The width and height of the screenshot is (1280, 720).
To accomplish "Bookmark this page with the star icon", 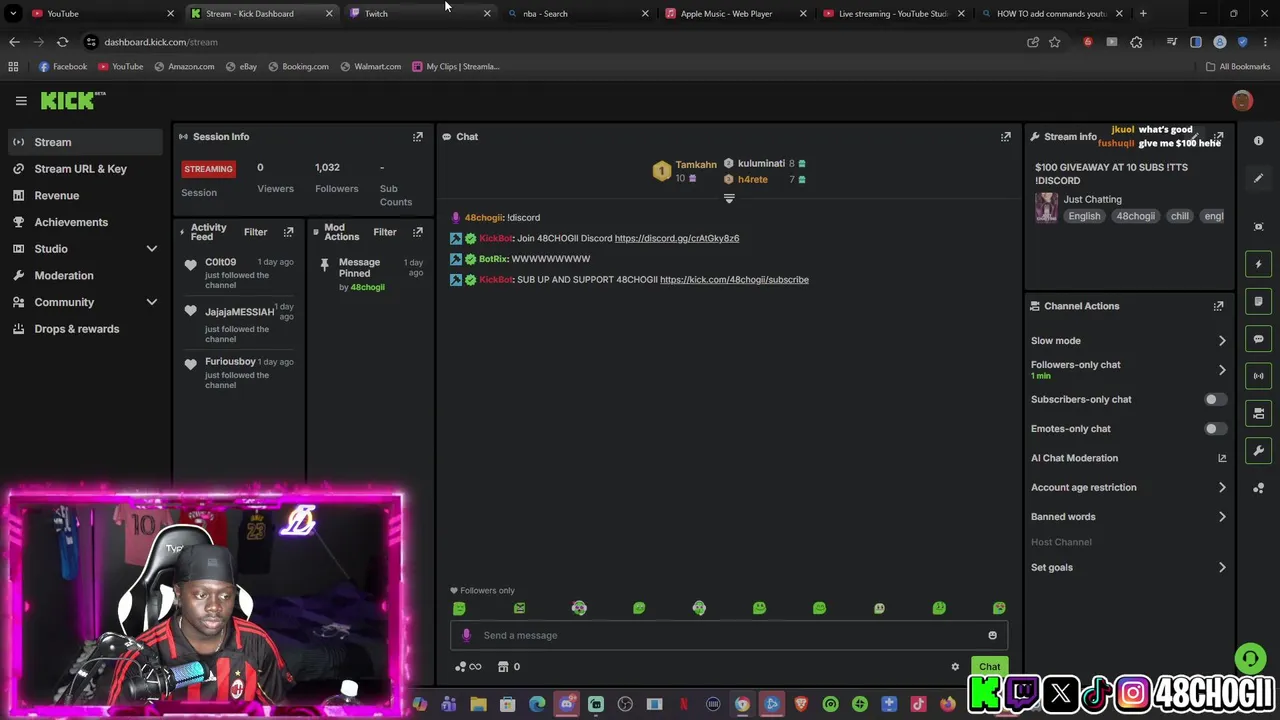I will 1054,42.
